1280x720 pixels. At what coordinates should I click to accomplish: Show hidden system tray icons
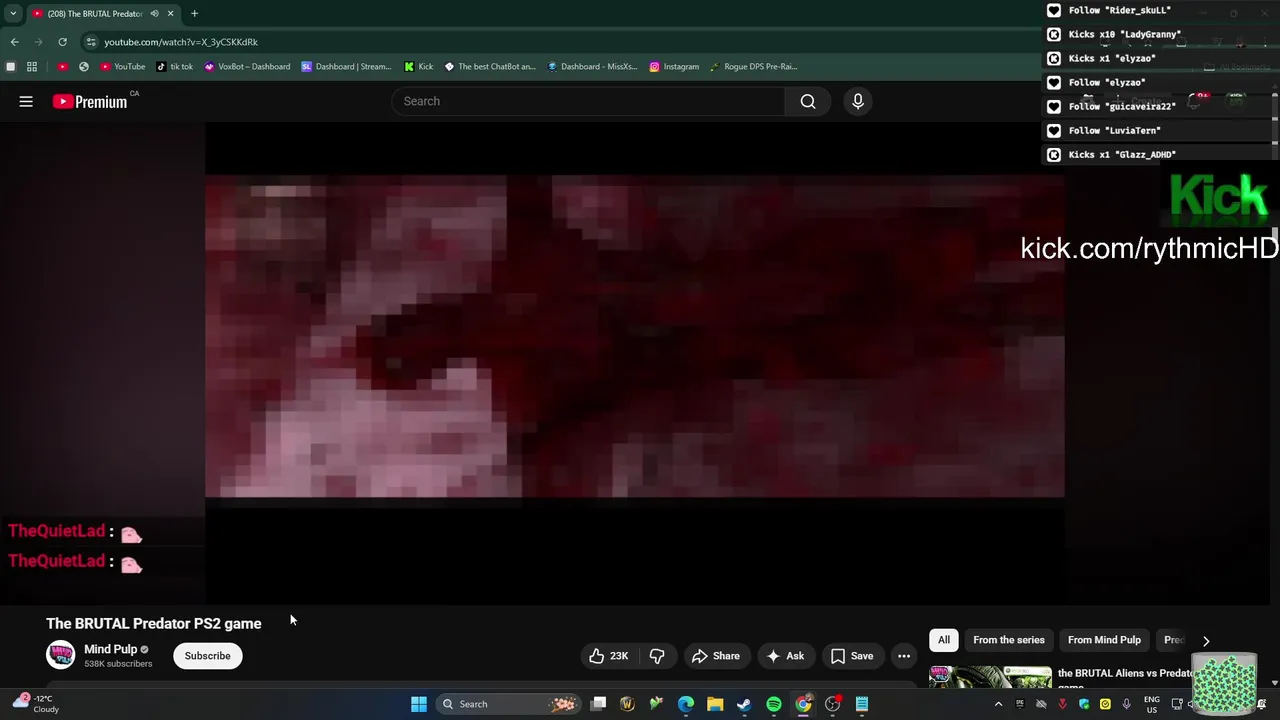click(x=998, y=704)
